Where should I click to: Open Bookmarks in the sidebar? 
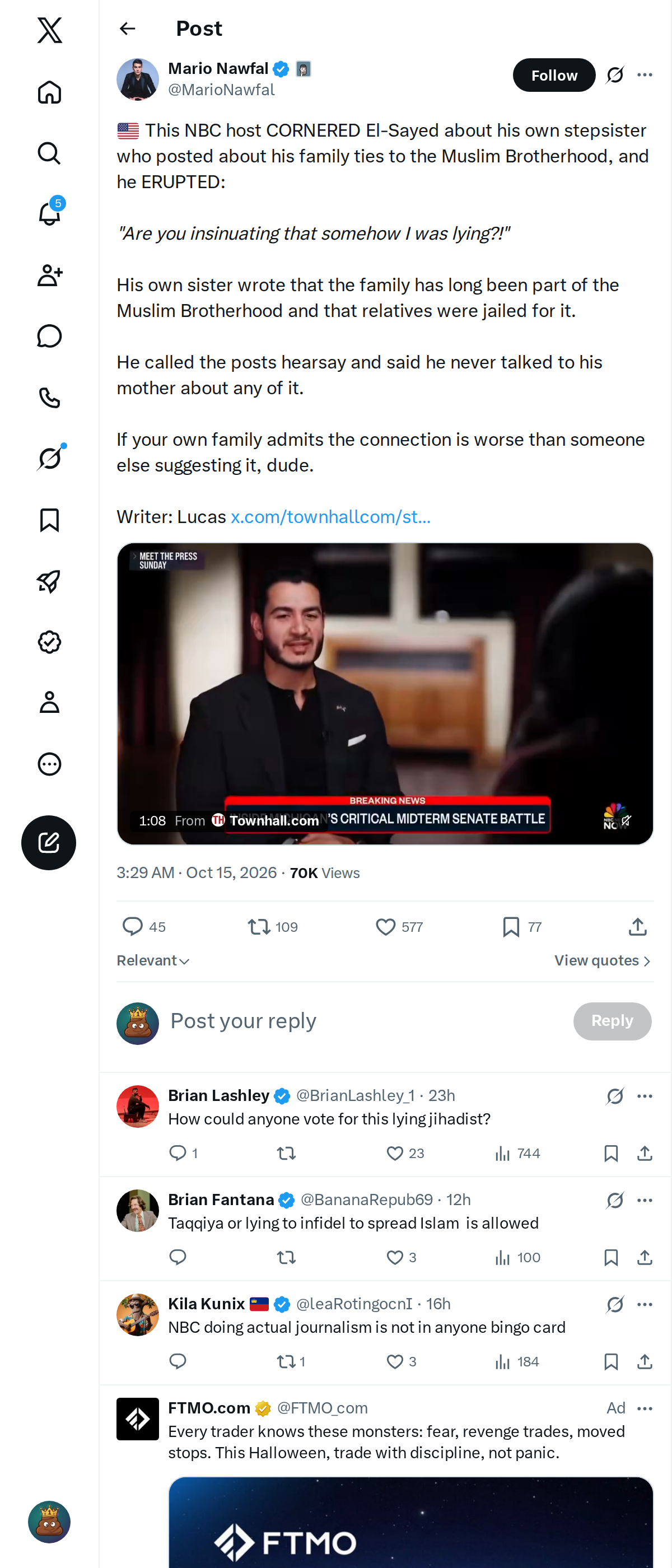[49, 520]
